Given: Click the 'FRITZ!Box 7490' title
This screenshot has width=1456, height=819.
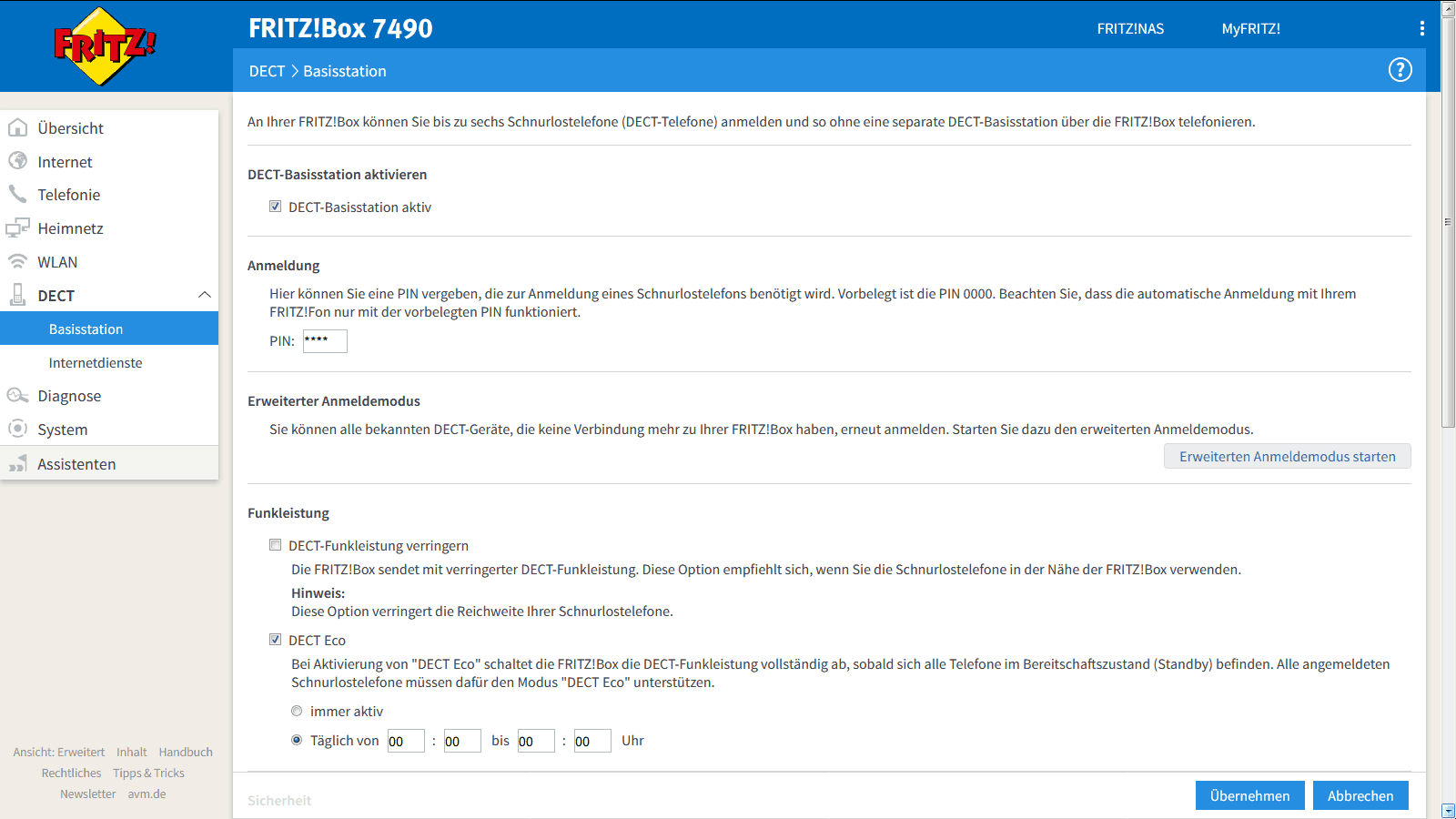Looking at the screenshot, I should click(x=340, y=28).
